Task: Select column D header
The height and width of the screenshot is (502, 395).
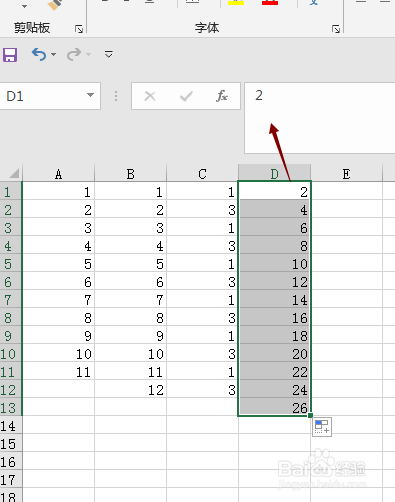Action: point(274,174)
